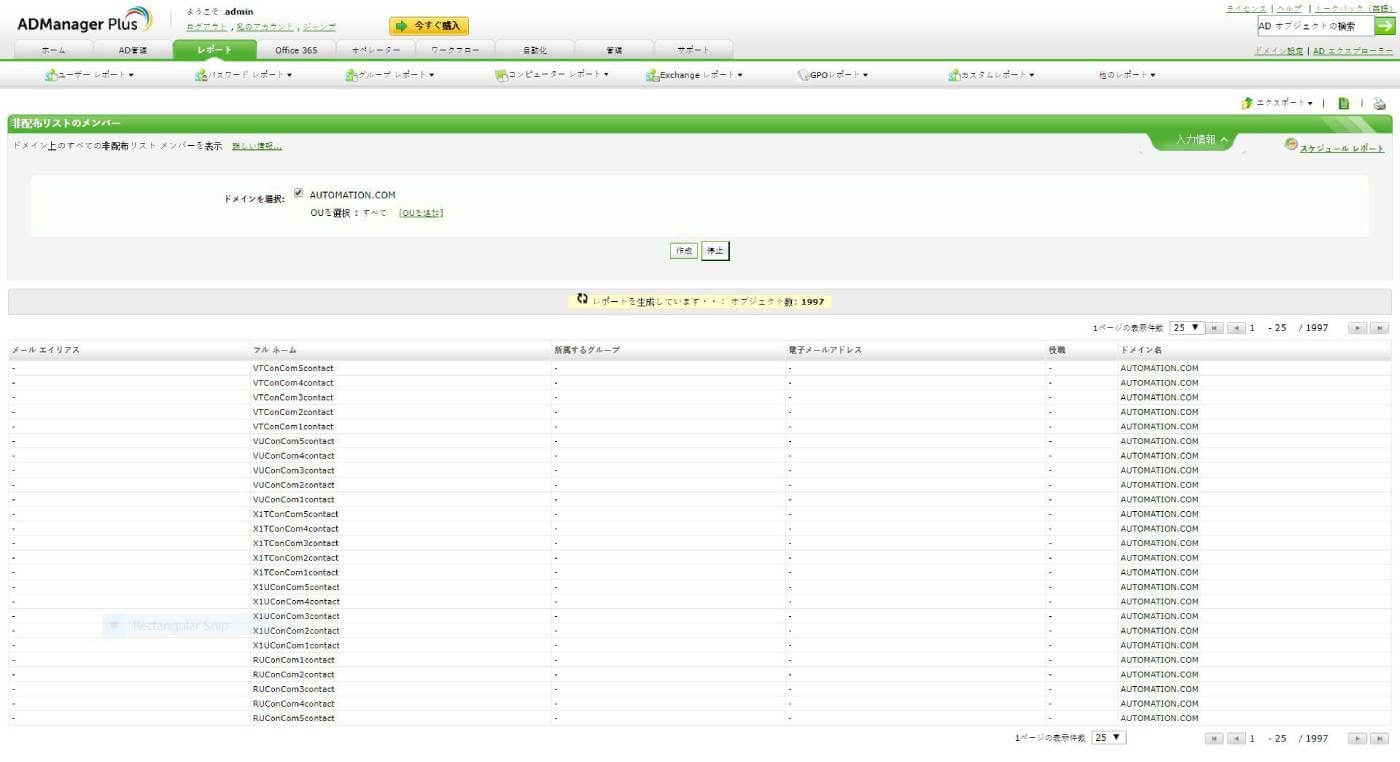
Task: Jump to last page in top pagination
Action: click(1380, 328)
